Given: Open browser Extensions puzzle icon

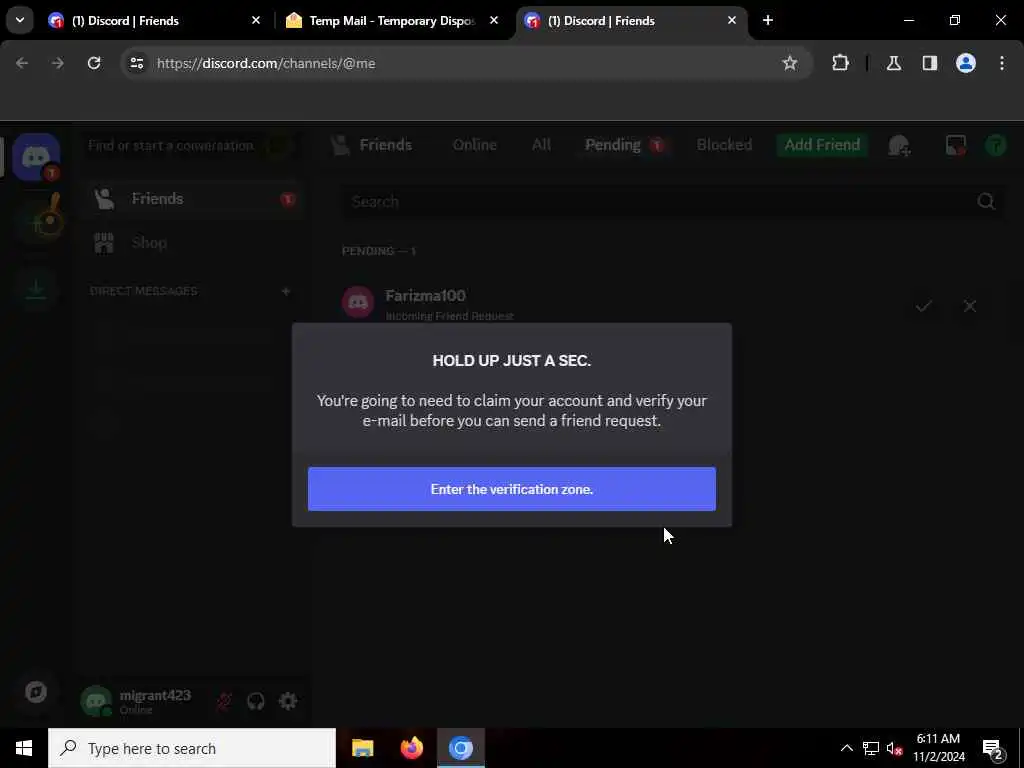Looking at the screenshot, I should pyautogui.click(x=840, y=63).
